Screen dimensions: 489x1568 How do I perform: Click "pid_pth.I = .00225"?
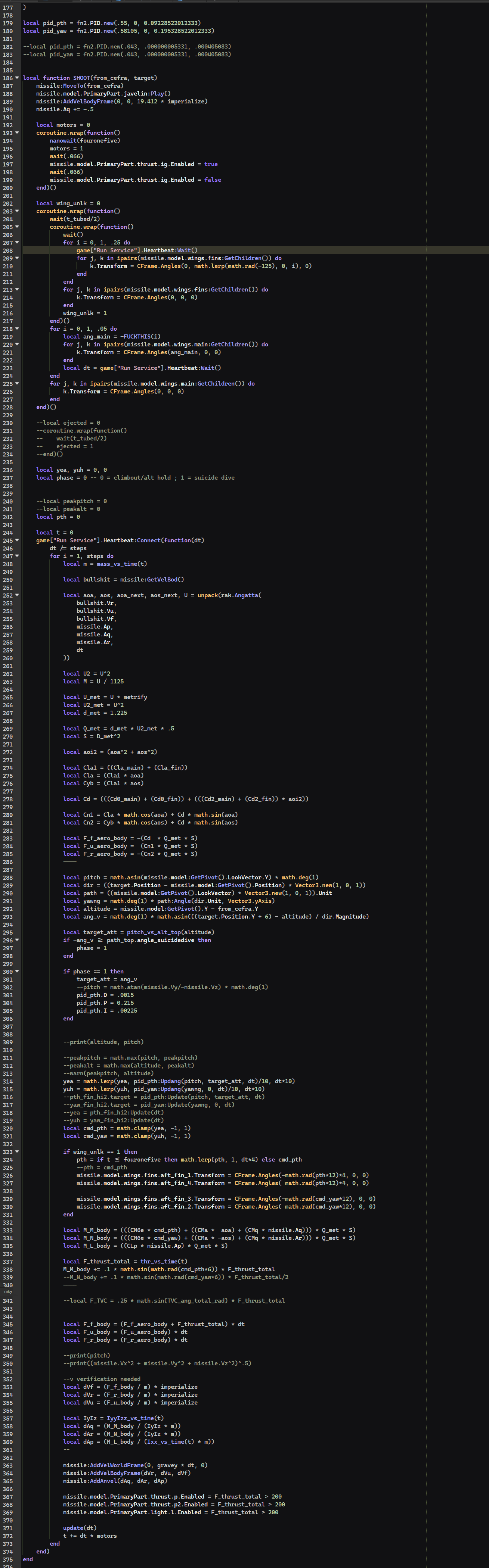click(106, 1011)
